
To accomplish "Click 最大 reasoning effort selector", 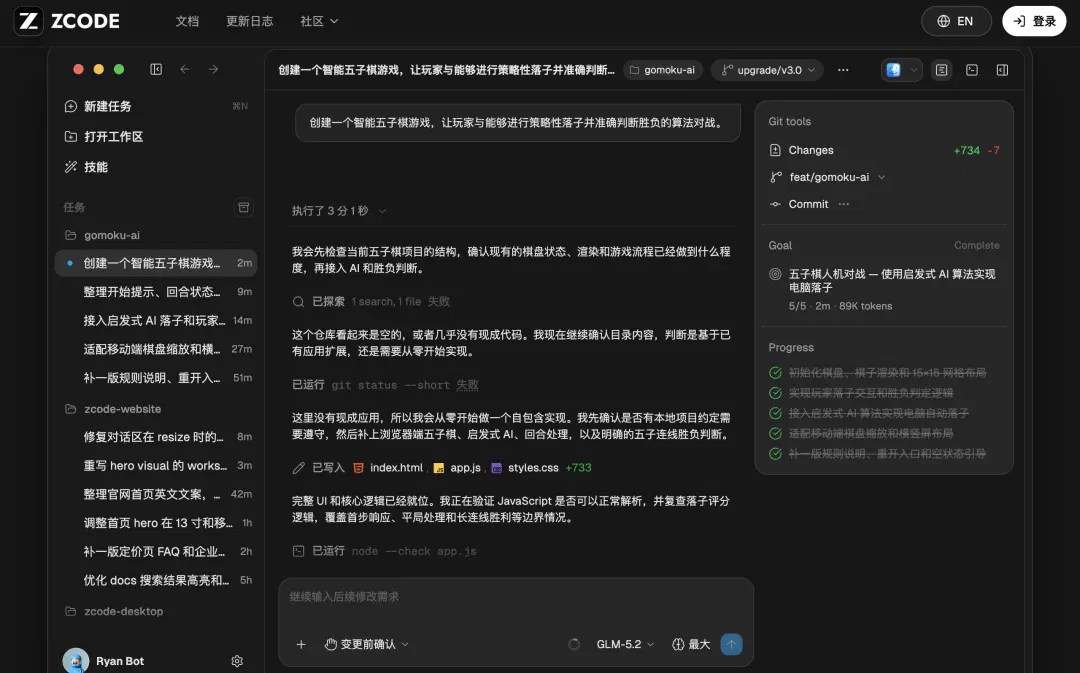I will pos(691,644).
